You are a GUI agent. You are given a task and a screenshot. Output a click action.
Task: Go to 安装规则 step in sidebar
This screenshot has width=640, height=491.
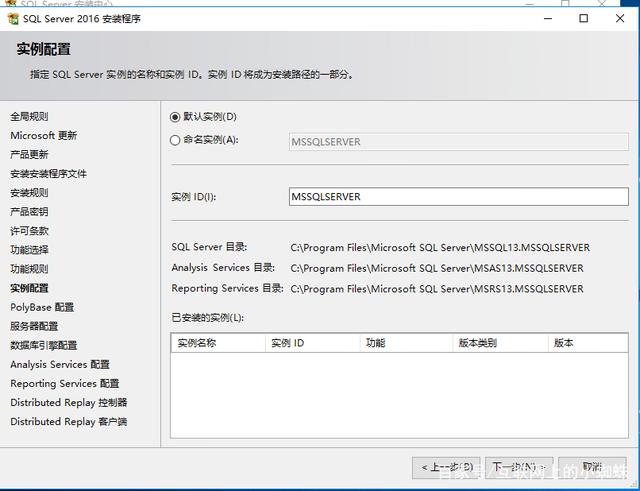29,193
